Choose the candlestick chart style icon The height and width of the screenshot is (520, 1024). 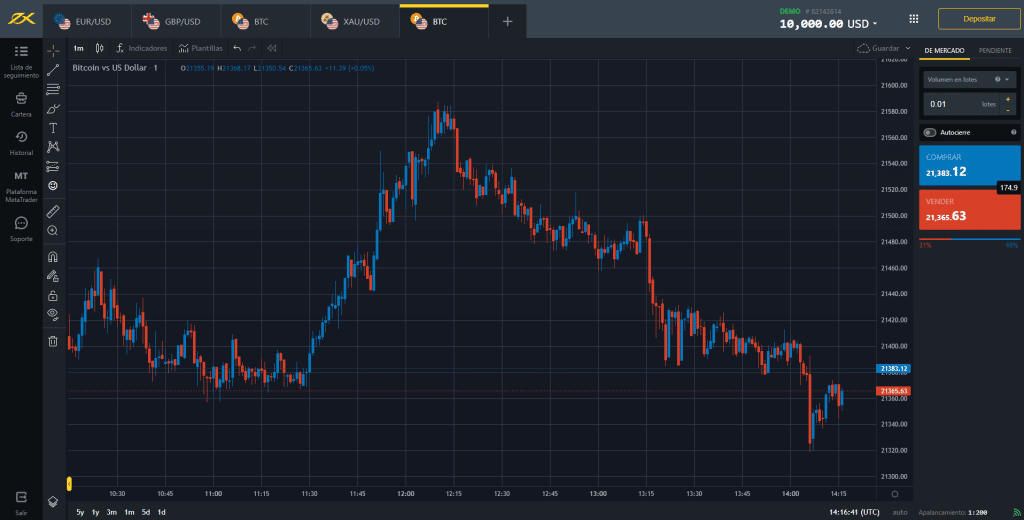tap(99, 47)
